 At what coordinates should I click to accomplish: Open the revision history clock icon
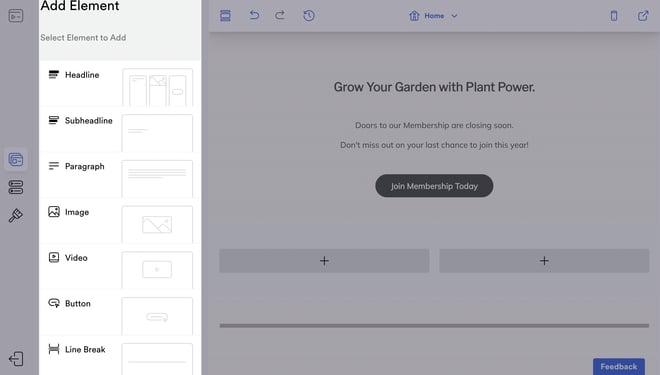pos(309,16)
